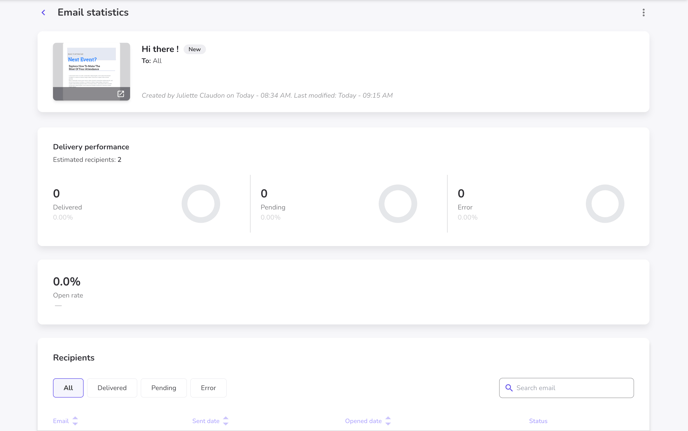Screen dimensions: 688x431
Task: Click the Status column header
Action: tap(538, 421)
